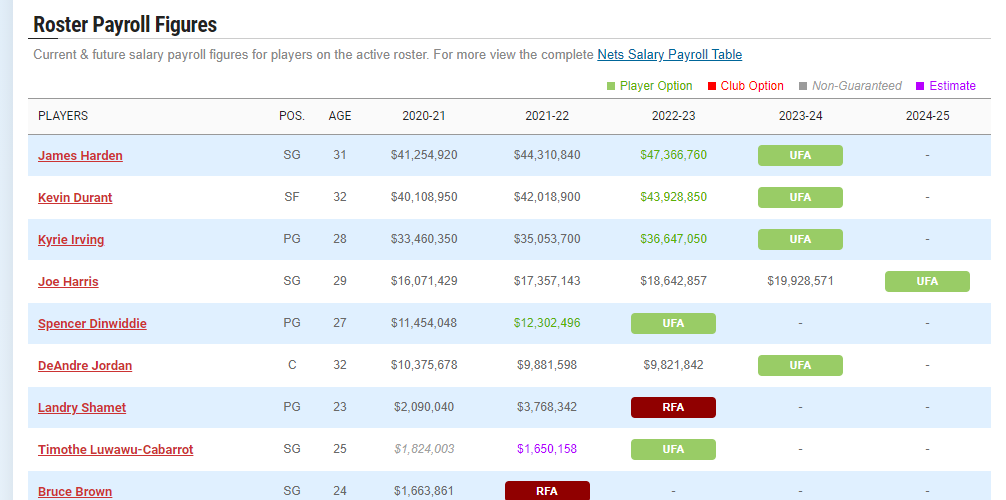
Task: Select Kyrie Irving's name link
Action: [x=71, y=239]
